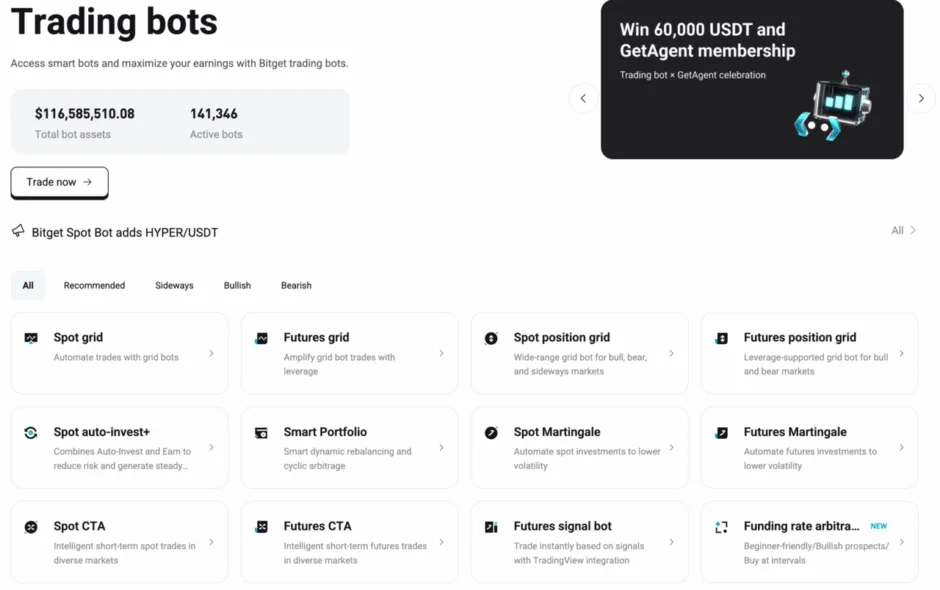Click the Trade now button
The height and width of the screenshot is (590, 940).
tap(59, 183)
